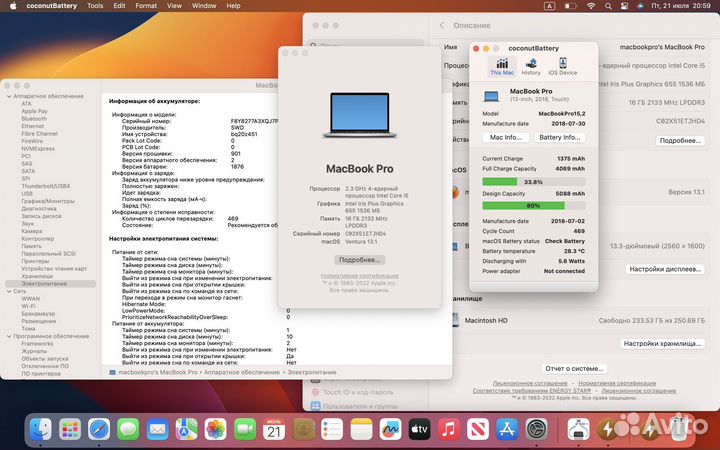Image resolution: width=720 pixels, height=450 pixels.
Task: Open the Tools menu
Action: point(95,6)
